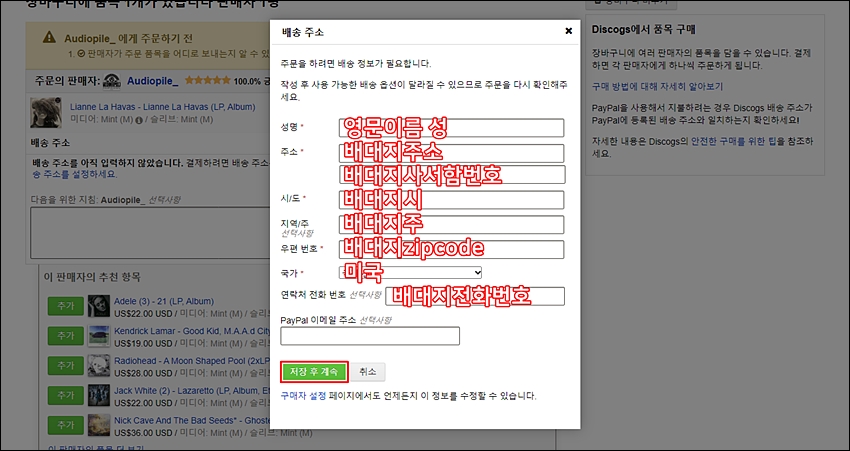Click the 송 주소를 설정하세요 link

(73, 175)
